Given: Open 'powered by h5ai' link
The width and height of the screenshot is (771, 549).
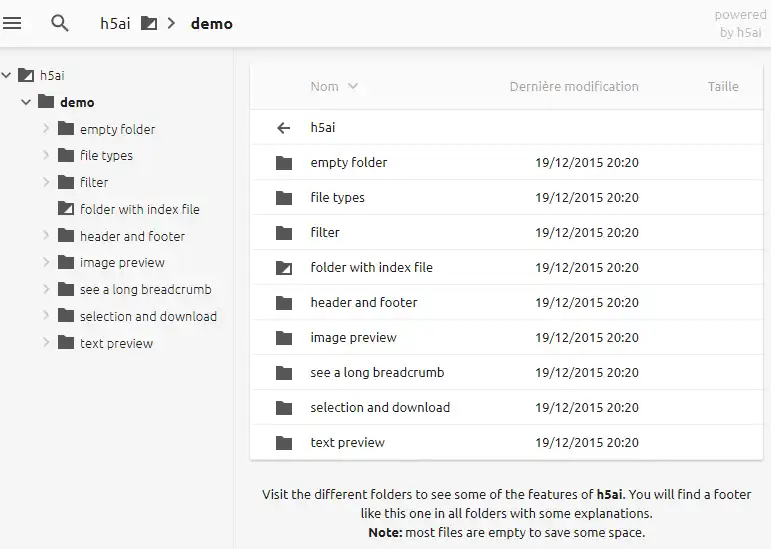Looking at the screenshot, I should 740,24.
